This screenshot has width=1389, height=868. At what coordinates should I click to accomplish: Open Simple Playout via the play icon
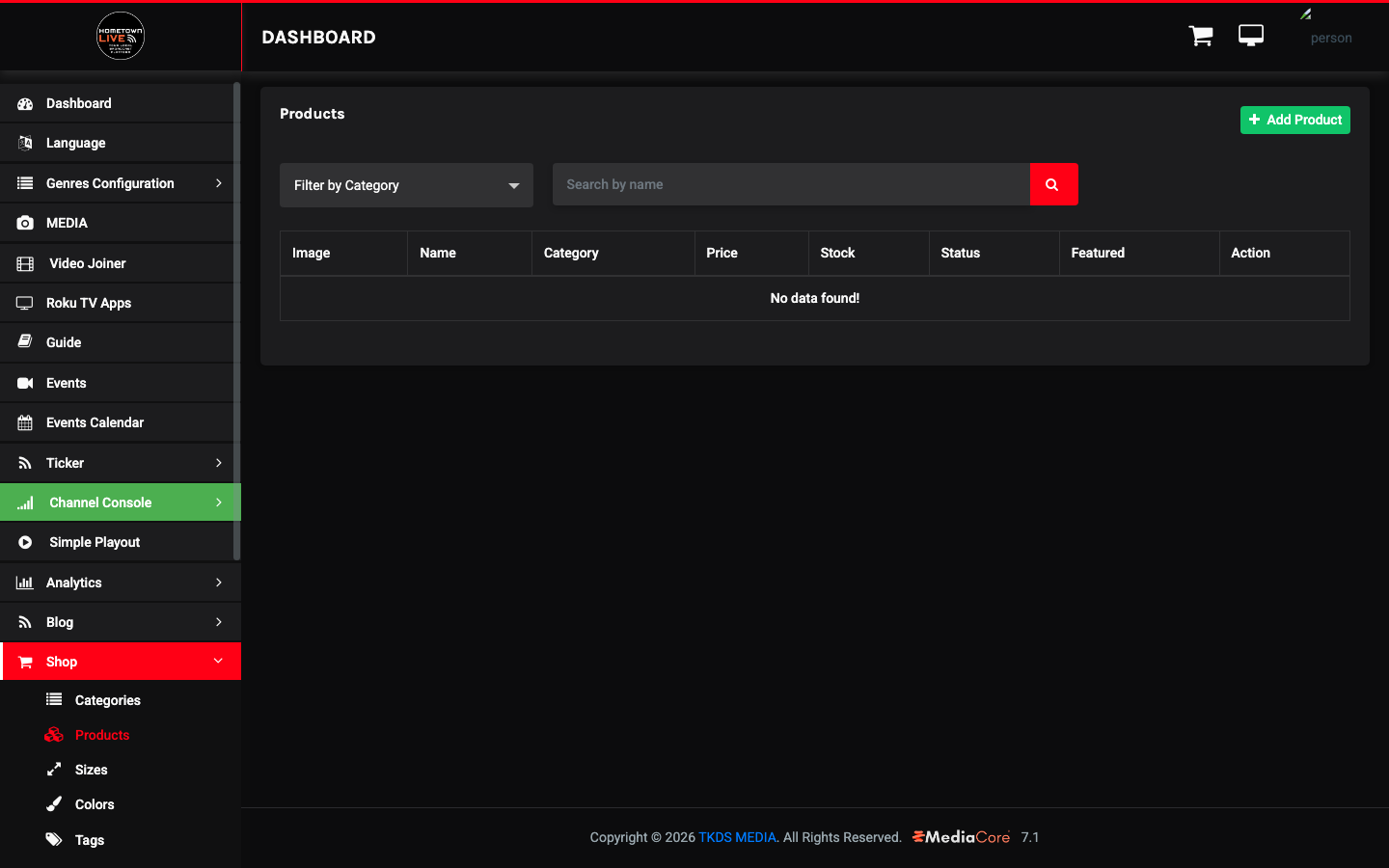(25, 542)
